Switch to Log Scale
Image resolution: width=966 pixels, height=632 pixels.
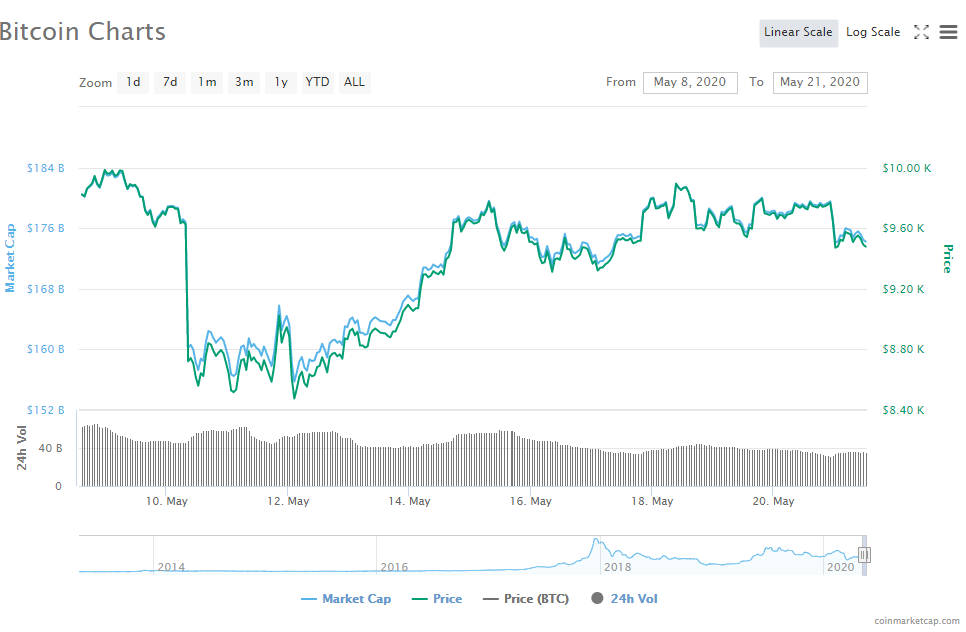coord(873,32)
